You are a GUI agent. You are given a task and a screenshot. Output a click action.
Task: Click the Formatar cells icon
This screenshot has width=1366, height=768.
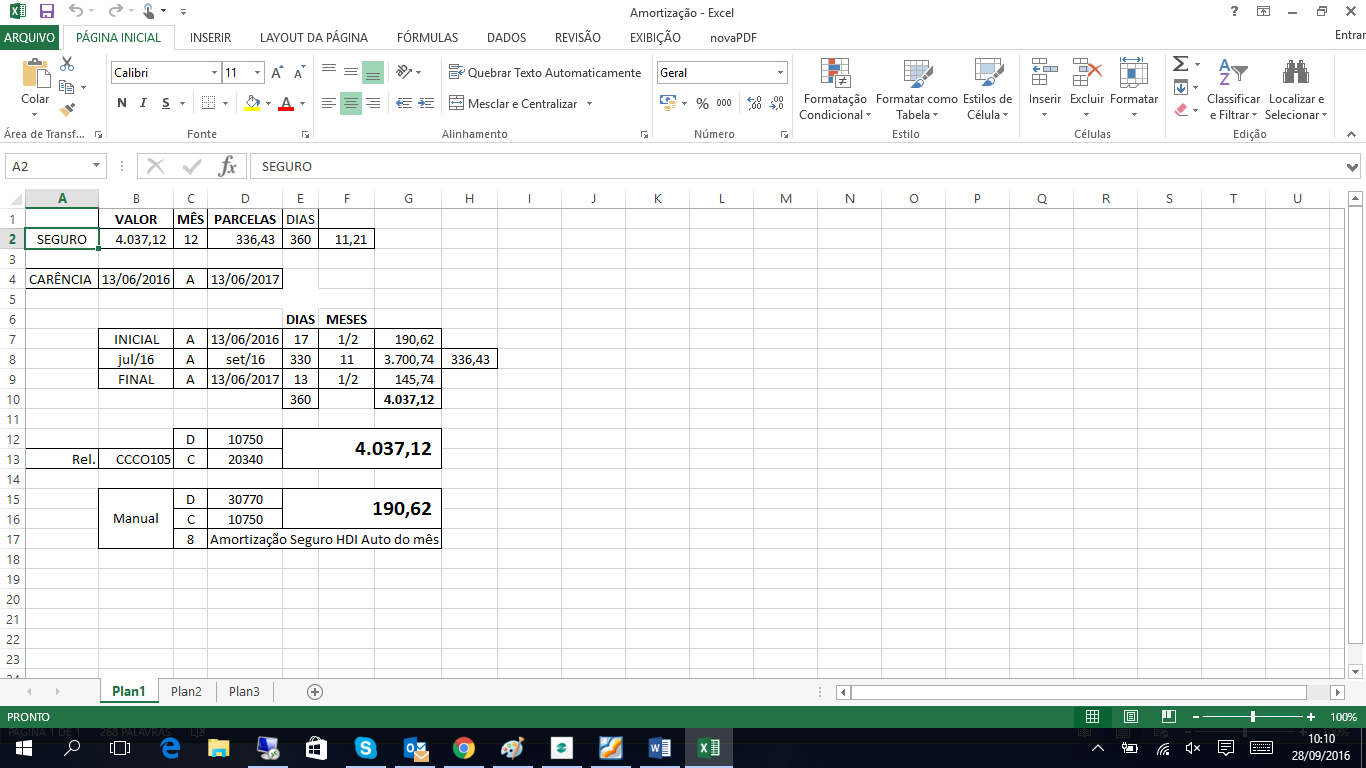coord(1134,73)
